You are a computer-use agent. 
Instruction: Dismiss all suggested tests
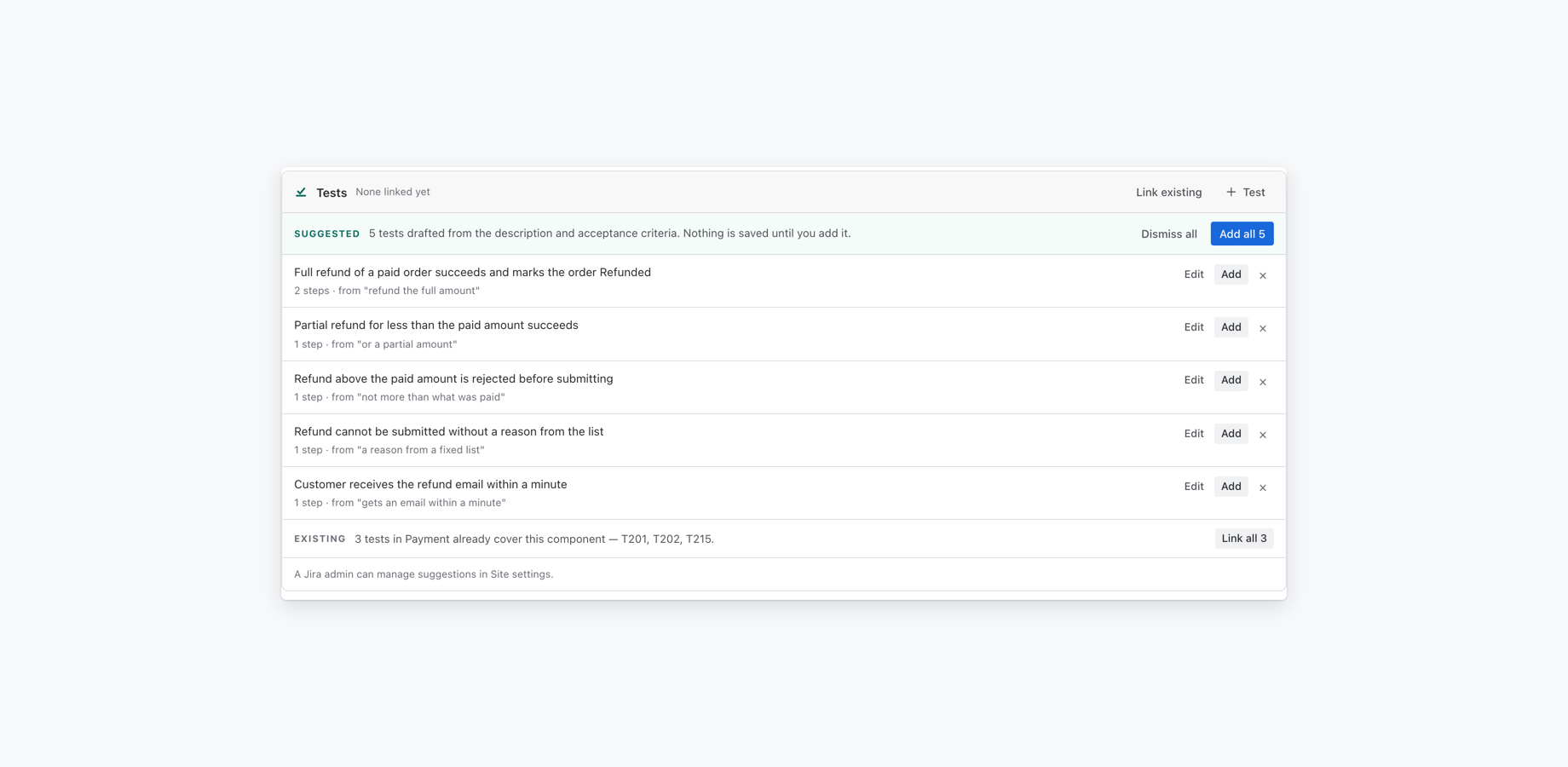[1168, 234]
